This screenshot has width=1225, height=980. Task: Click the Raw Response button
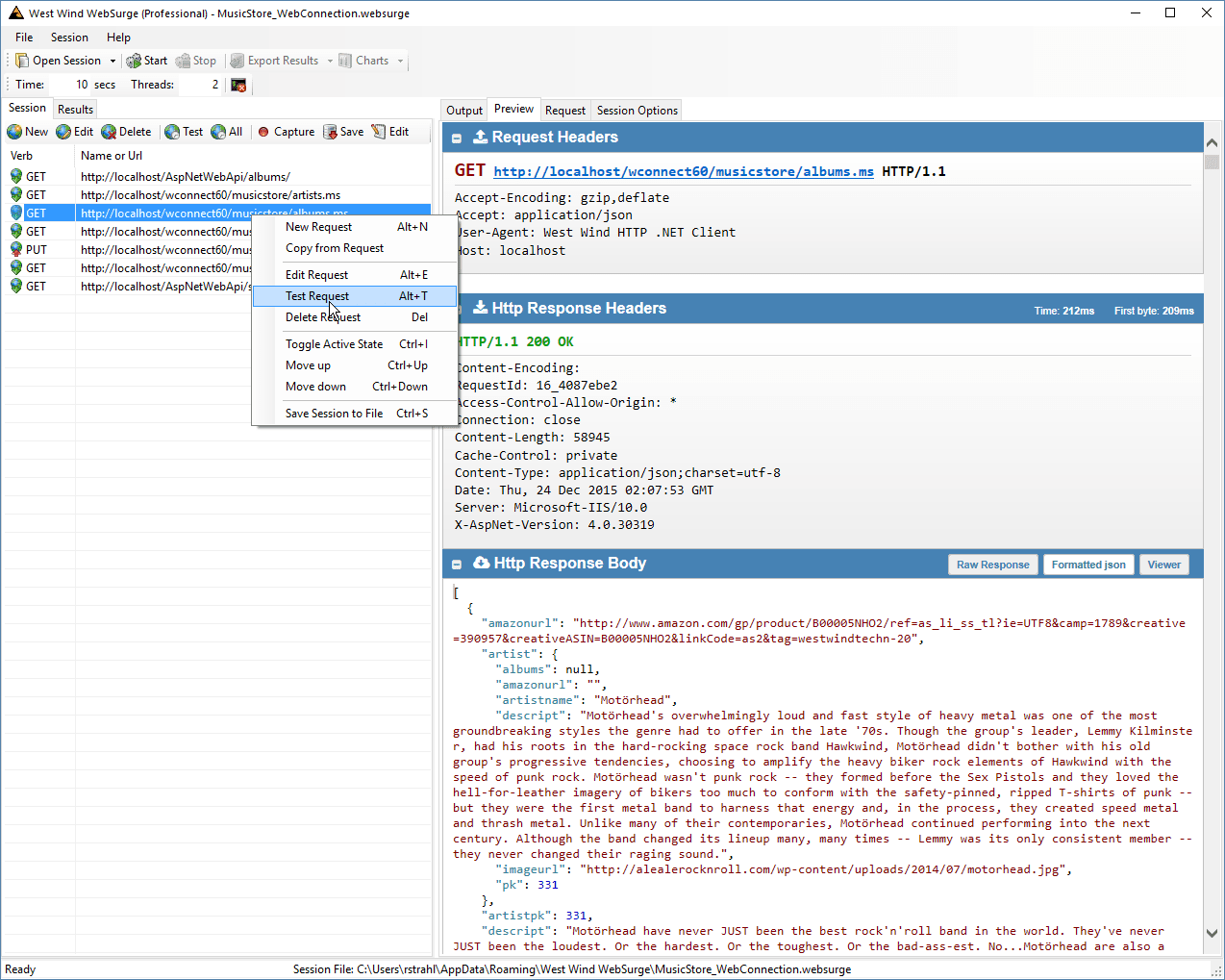(993, 565)
